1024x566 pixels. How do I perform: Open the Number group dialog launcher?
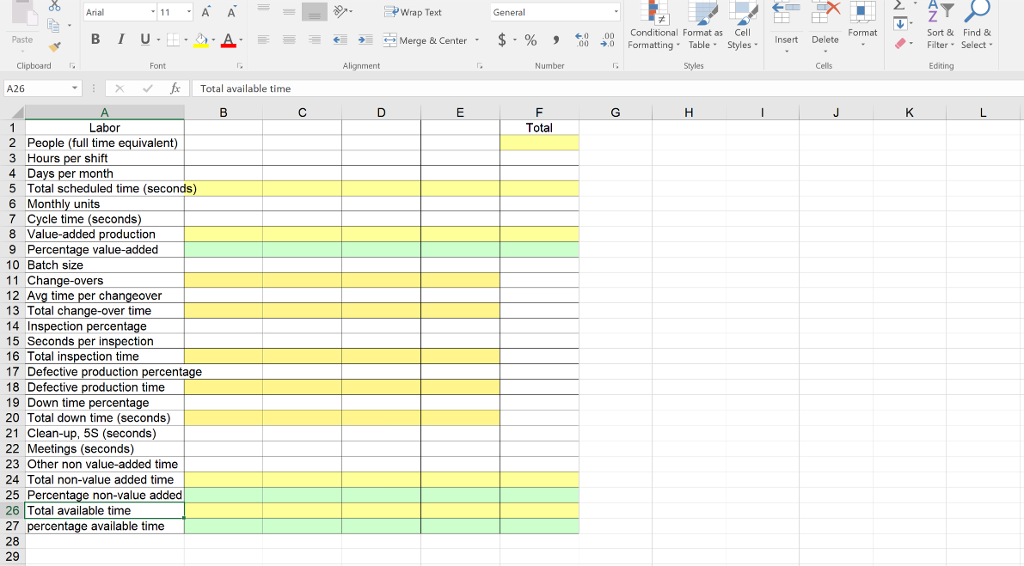[615, 66]
